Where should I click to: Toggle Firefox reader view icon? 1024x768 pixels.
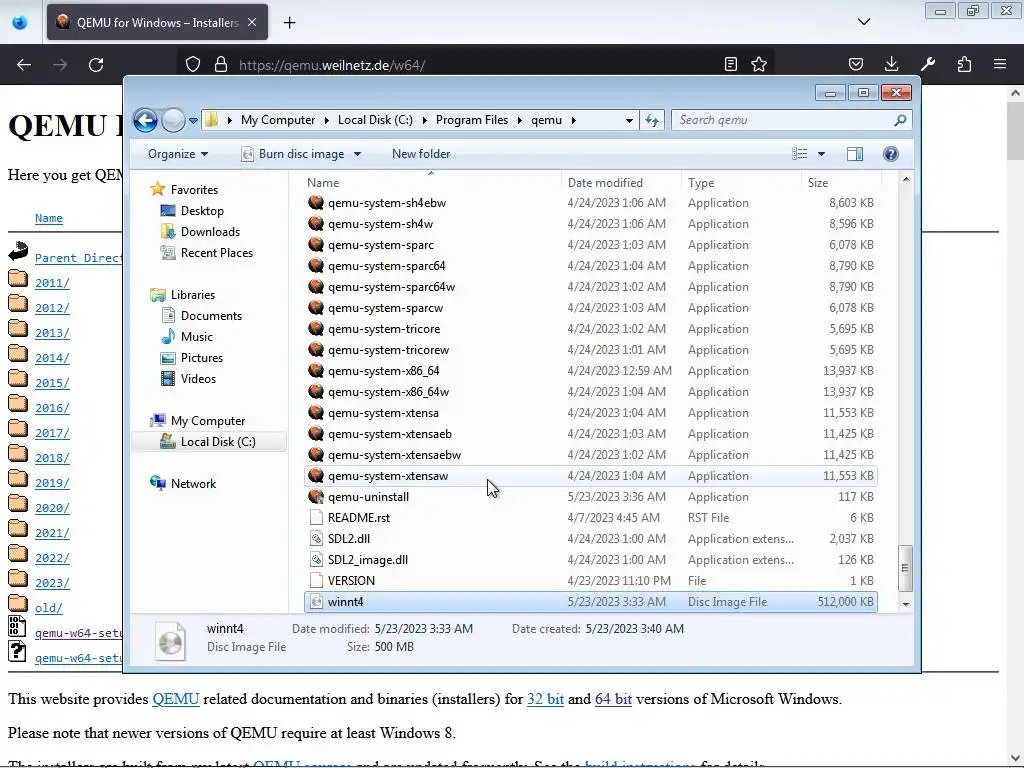[x=731, y=64]
